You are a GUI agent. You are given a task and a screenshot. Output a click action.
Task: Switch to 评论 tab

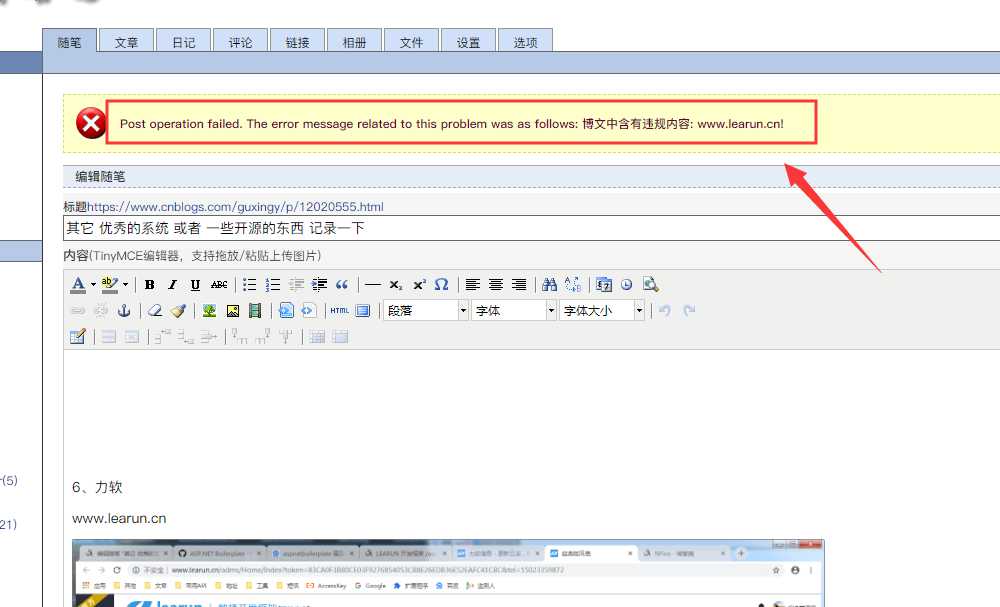coord(240,42)
